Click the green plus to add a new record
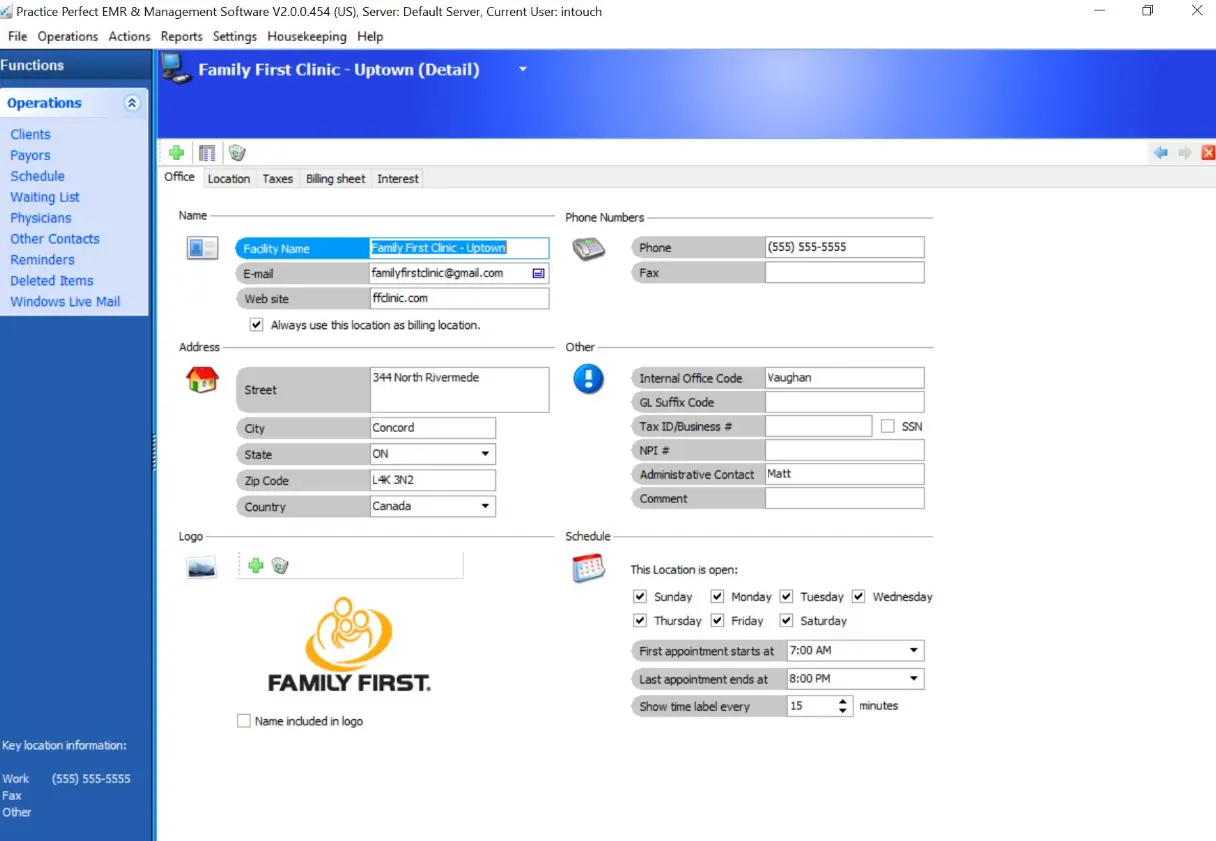Viewport: 1216px width, 841px height. [176, 152]
